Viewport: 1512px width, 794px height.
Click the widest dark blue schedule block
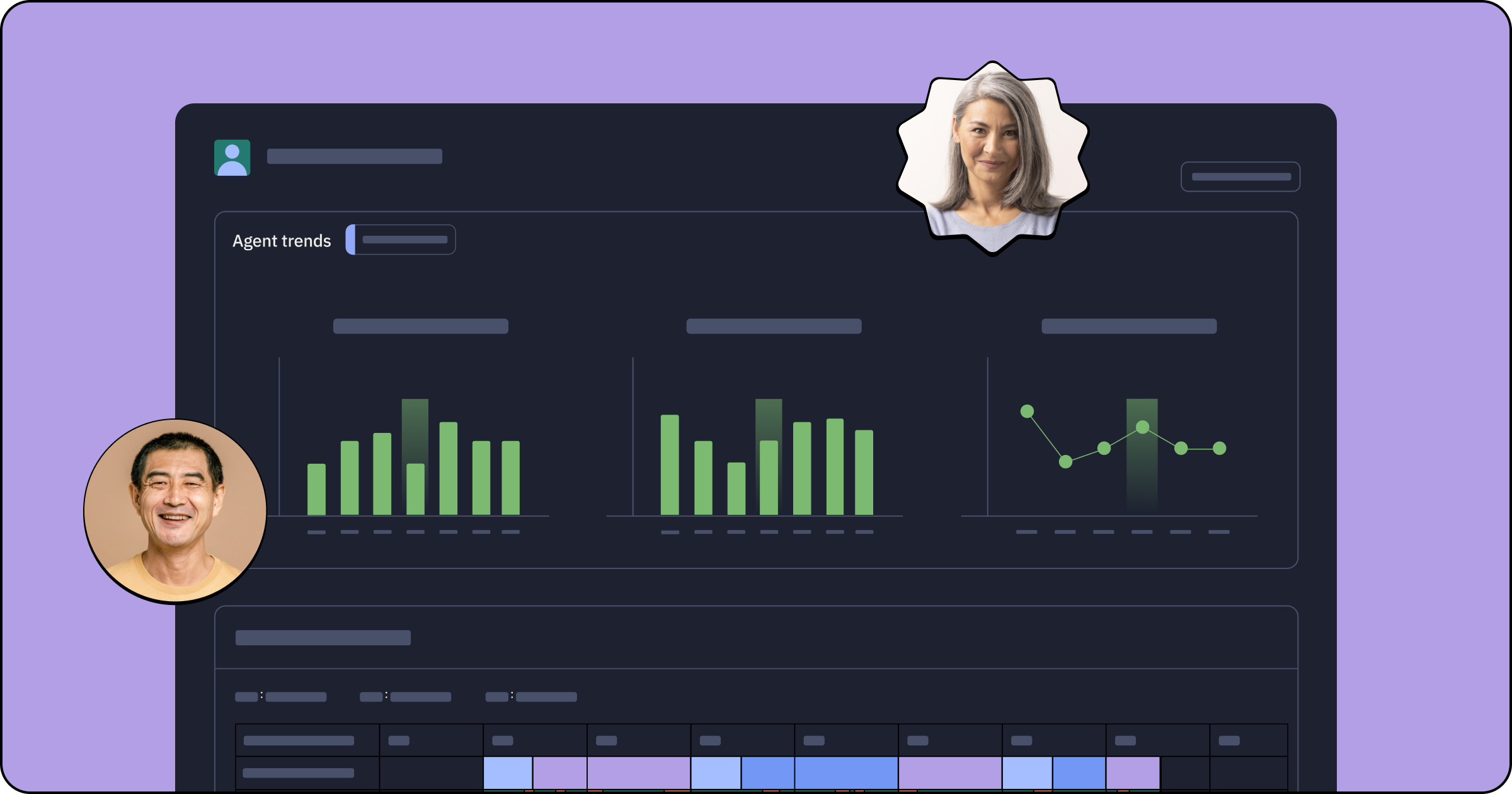coord(846,773)
